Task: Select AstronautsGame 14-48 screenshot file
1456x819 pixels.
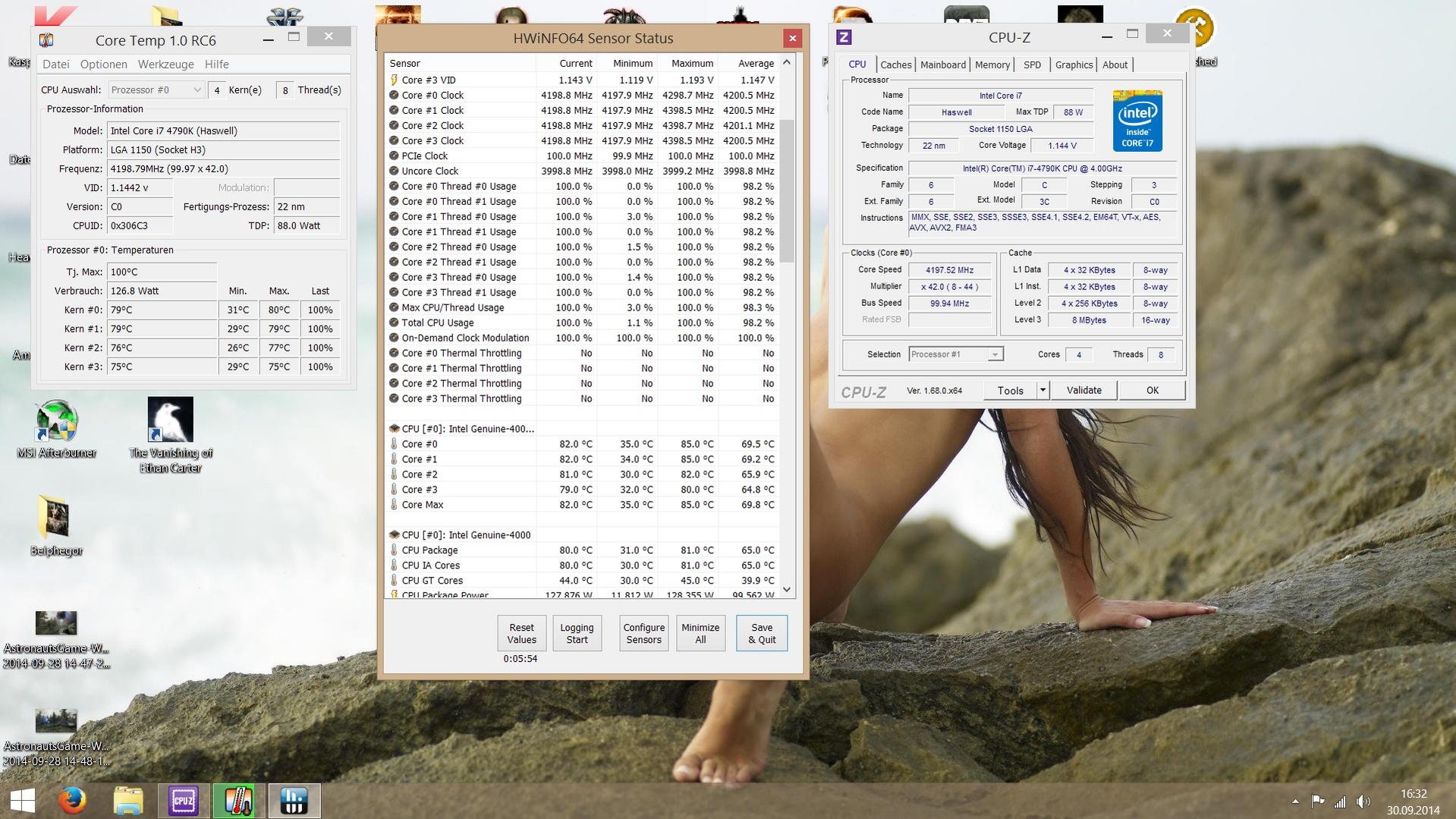Action: pyautogui.click(x=56, y=737)
